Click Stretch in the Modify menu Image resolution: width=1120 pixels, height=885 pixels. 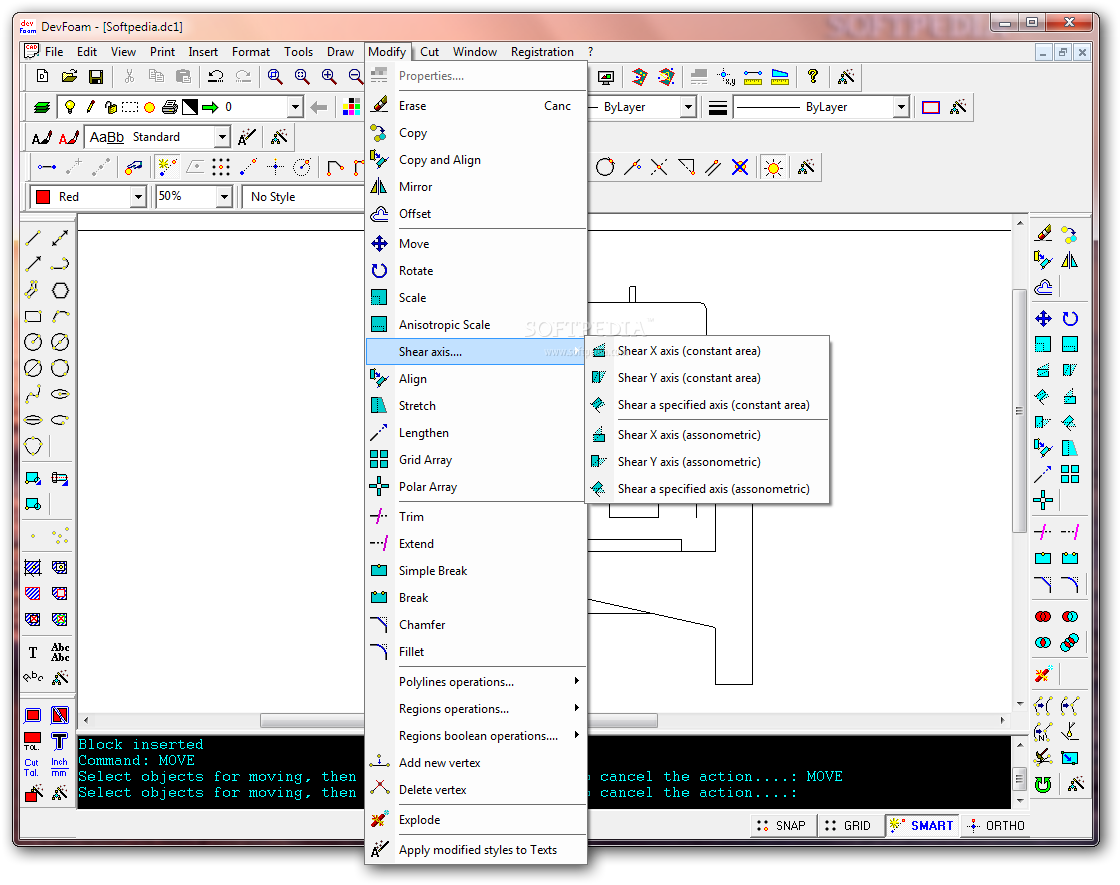476,406
